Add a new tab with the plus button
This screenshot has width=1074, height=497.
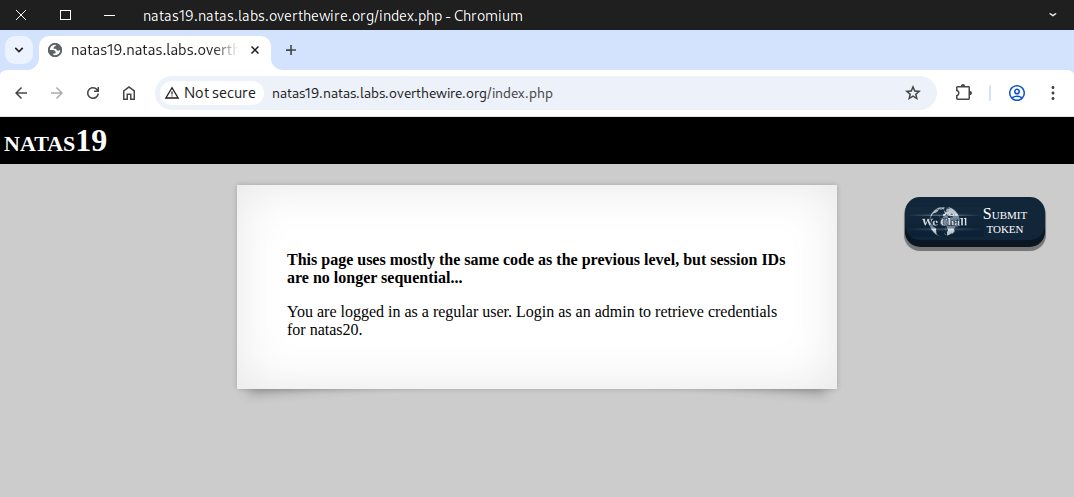pos(291,50)
